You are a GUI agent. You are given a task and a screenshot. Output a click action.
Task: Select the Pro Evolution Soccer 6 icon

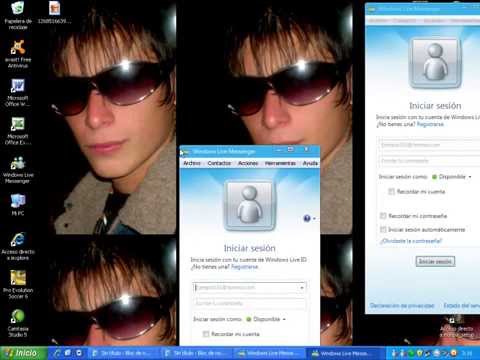[x=18, y=284]
